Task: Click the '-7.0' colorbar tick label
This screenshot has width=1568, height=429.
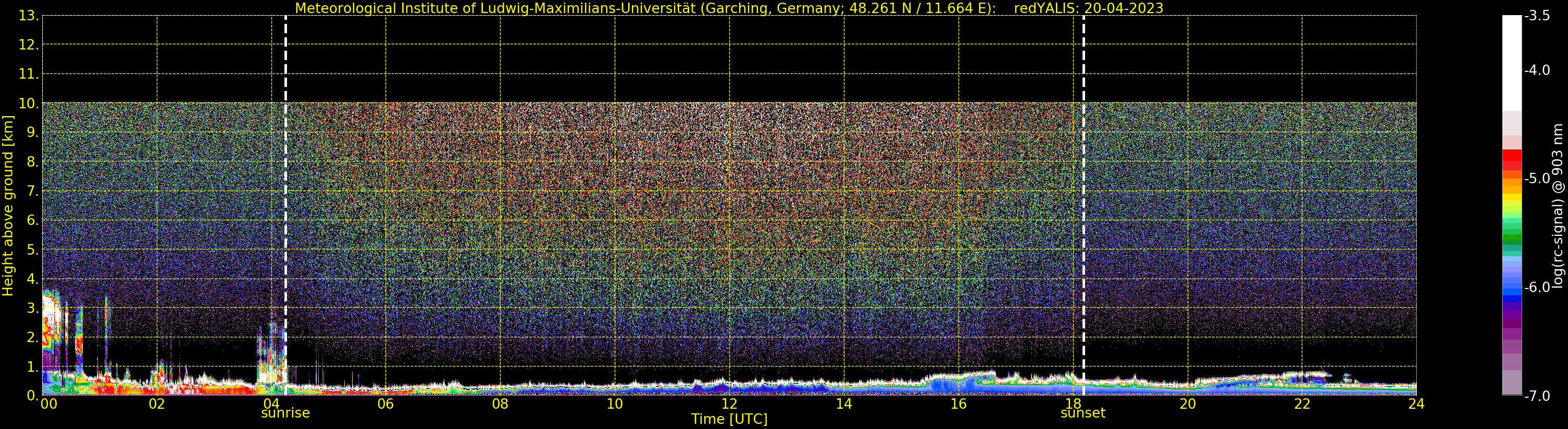Action: coord(1537,396)
